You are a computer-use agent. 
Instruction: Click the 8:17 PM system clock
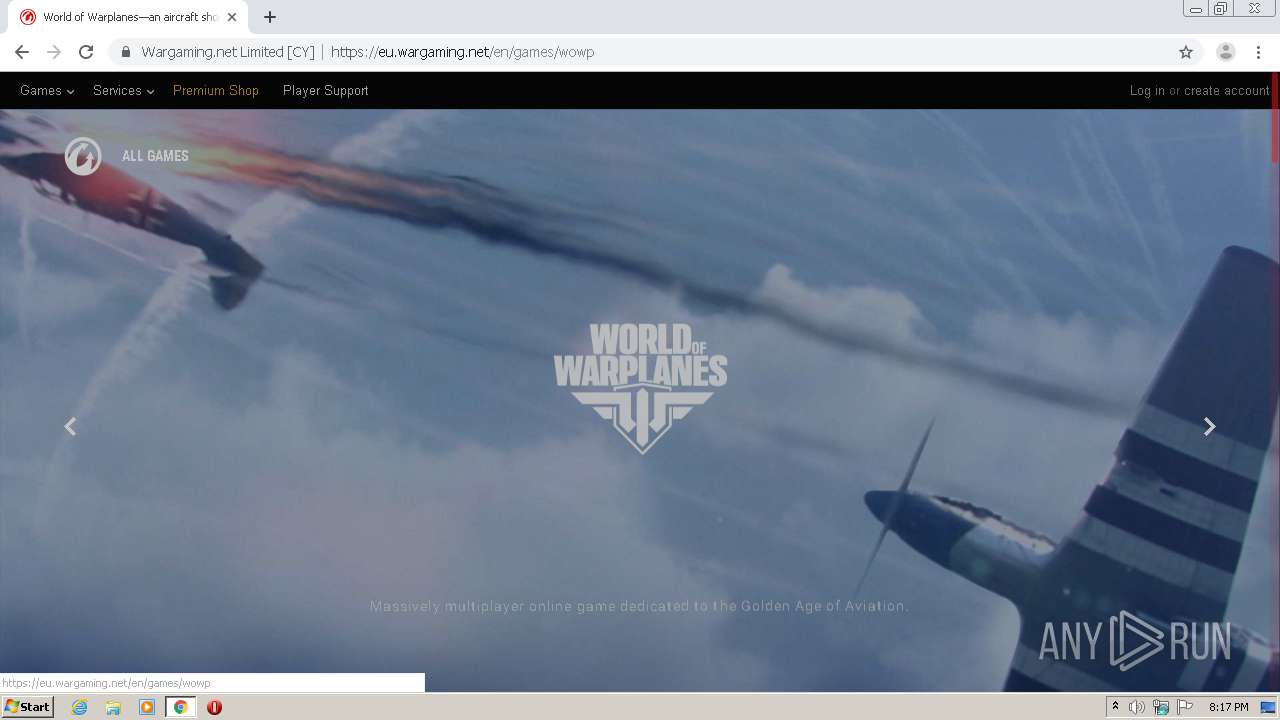pos(1228,707)
